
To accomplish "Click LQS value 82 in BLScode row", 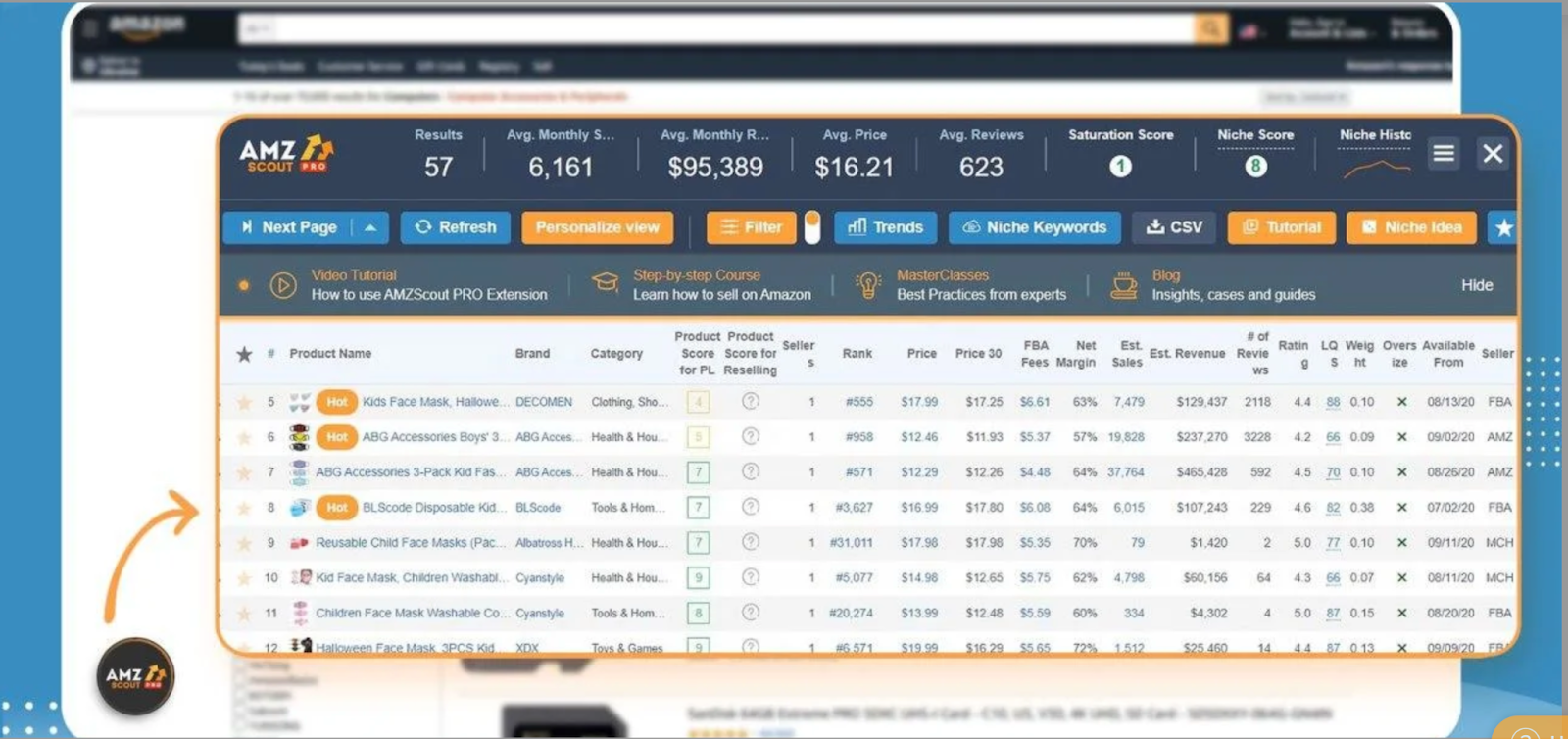I will [1333, 508].
